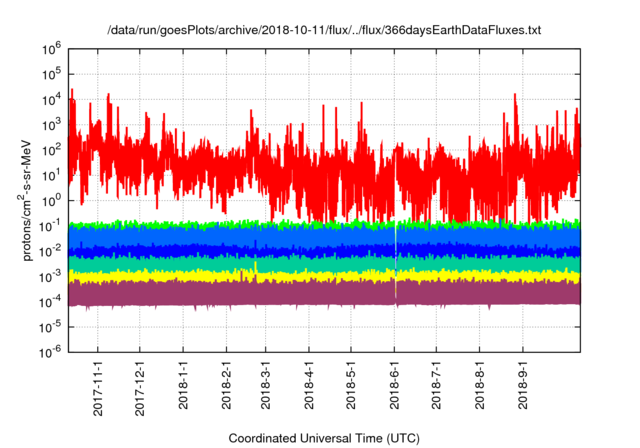
Task: Click the 10^1 y-axis tick label
Action: pyautogui.click(x=51, y=175)
